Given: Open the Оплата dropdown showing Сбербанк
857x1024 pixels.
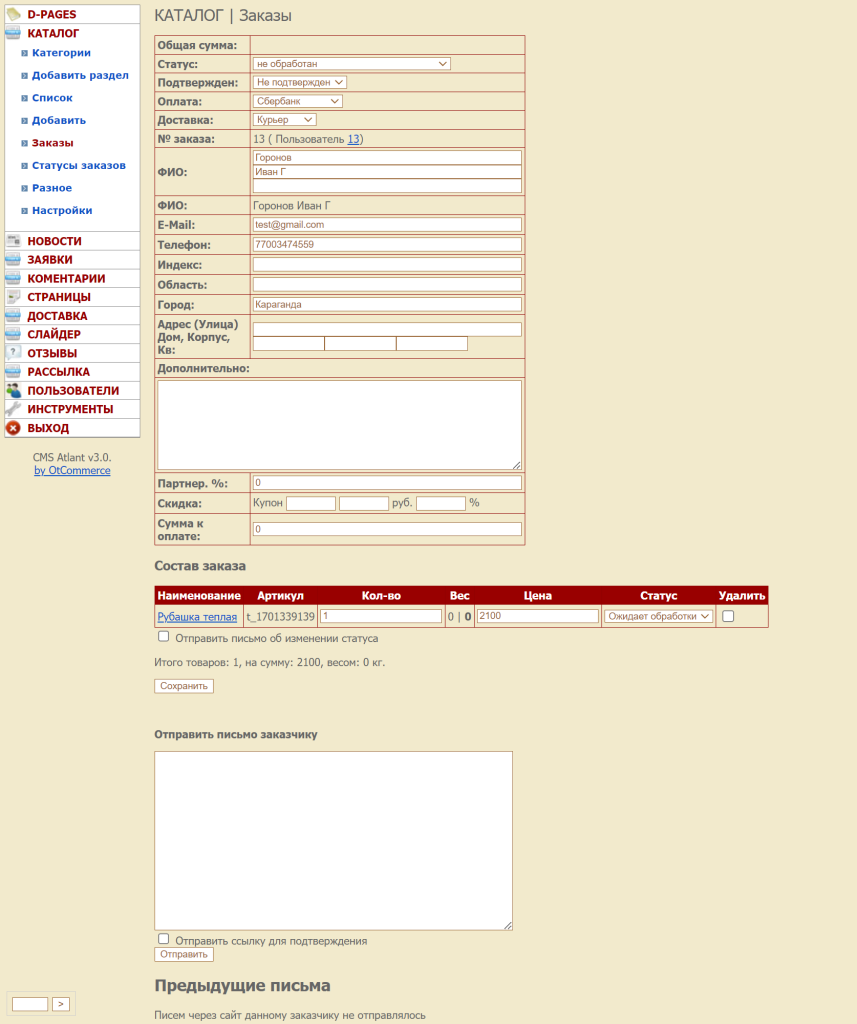Looking at the screenshot, I should [297, 101].
